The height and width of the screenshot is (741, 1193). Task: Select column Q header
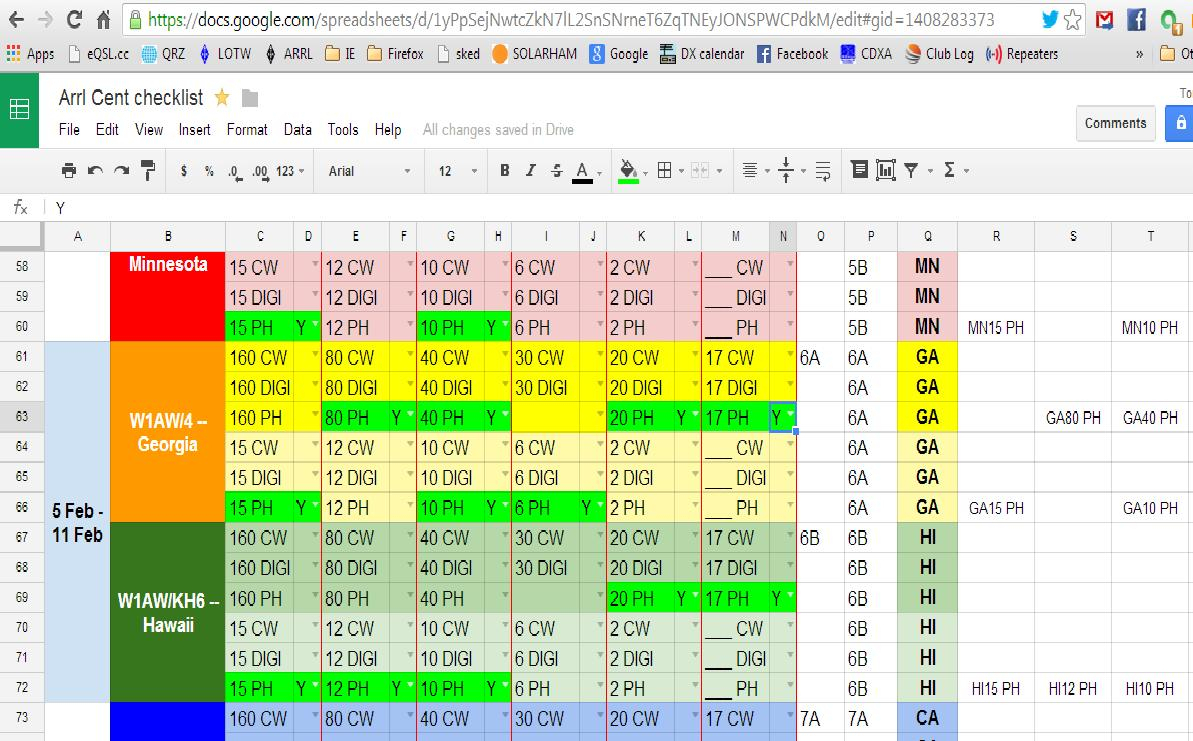[x=927, y=236]
